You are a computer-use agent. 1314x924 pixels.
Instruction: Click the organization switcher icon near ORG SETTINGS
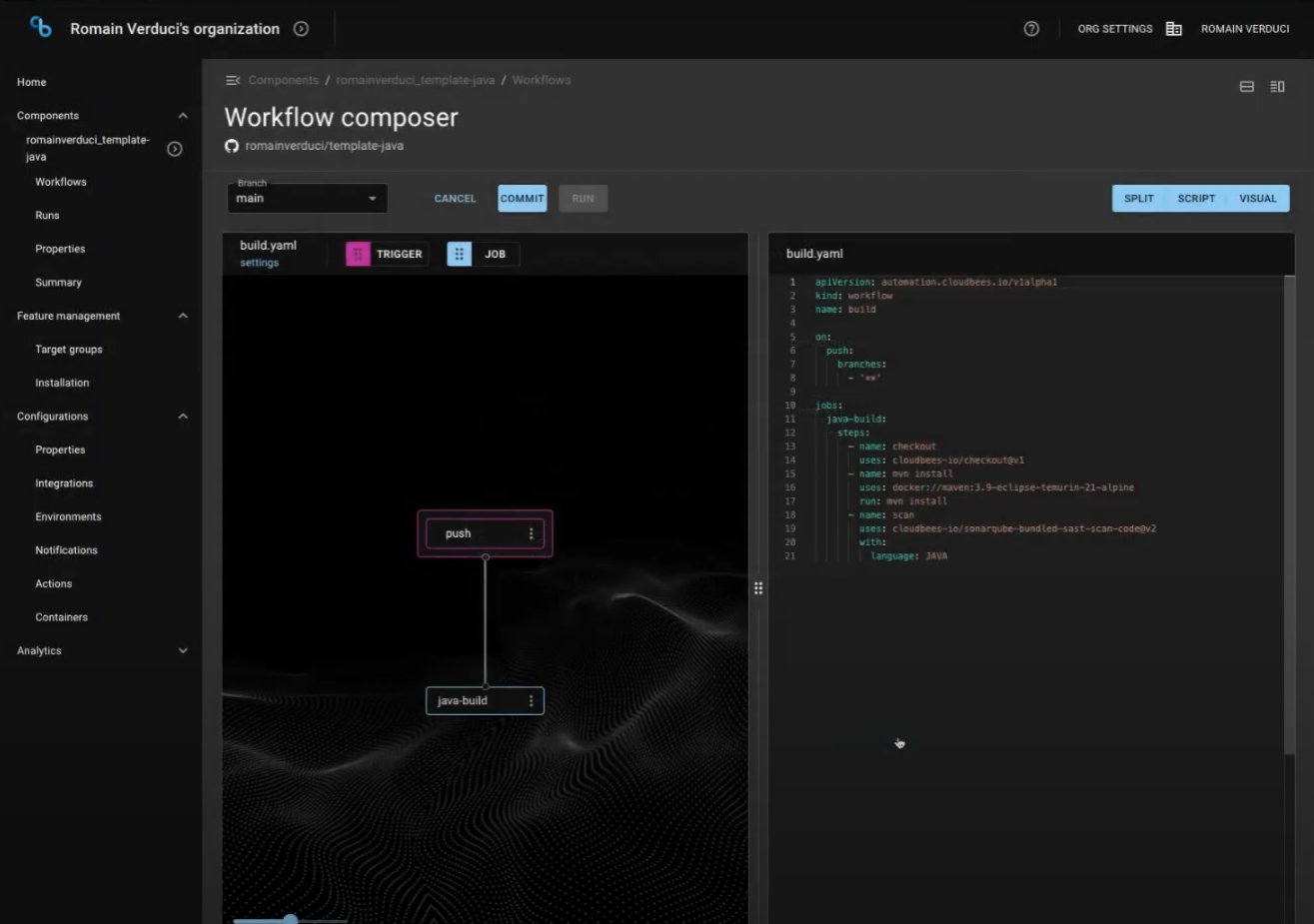click(1173, 28)
